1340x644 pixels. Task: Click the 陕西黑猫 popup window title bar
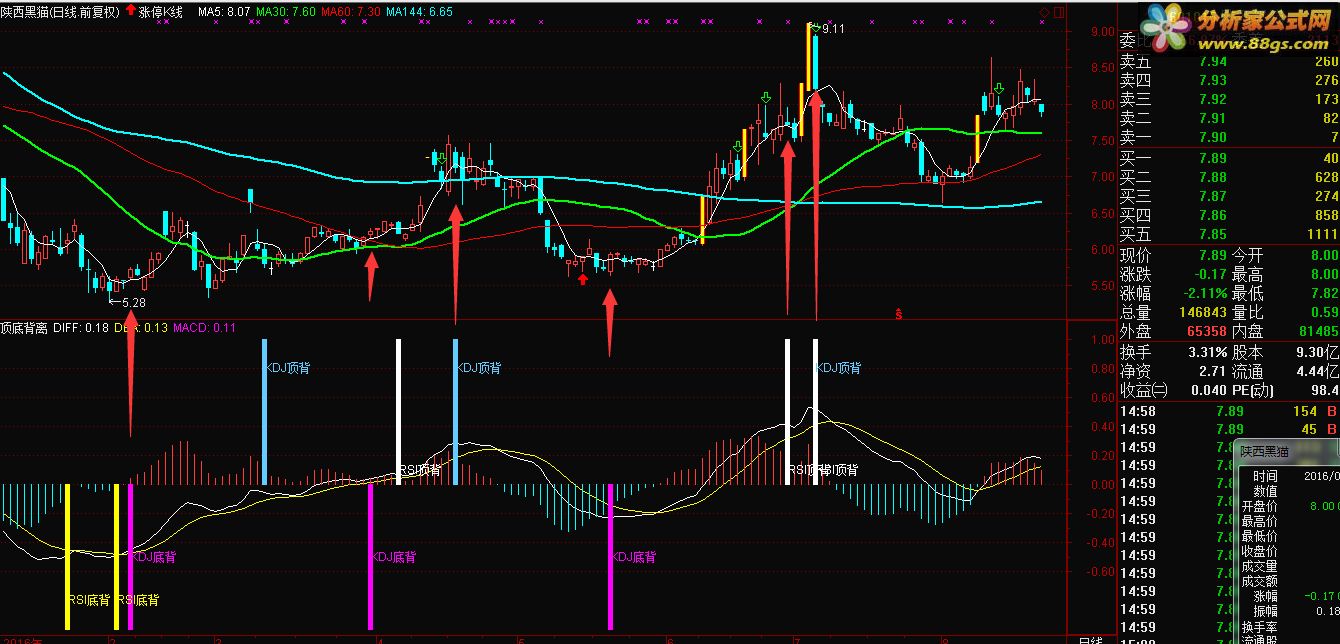click(1288, 451)
